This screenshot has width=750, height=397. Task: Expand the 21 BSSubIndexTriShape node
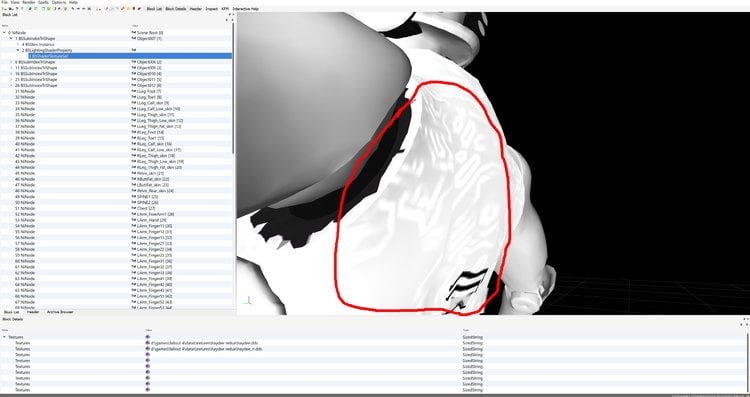[x=11, y=79]
